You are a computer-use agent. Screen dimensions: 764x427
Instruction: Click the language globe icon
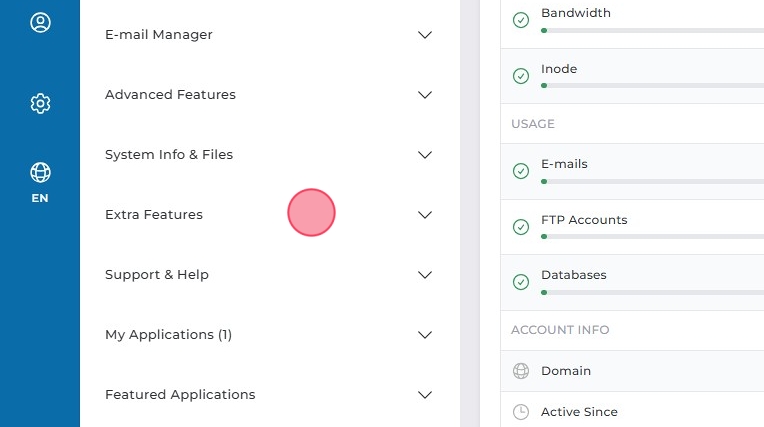[x=40, y=172]
